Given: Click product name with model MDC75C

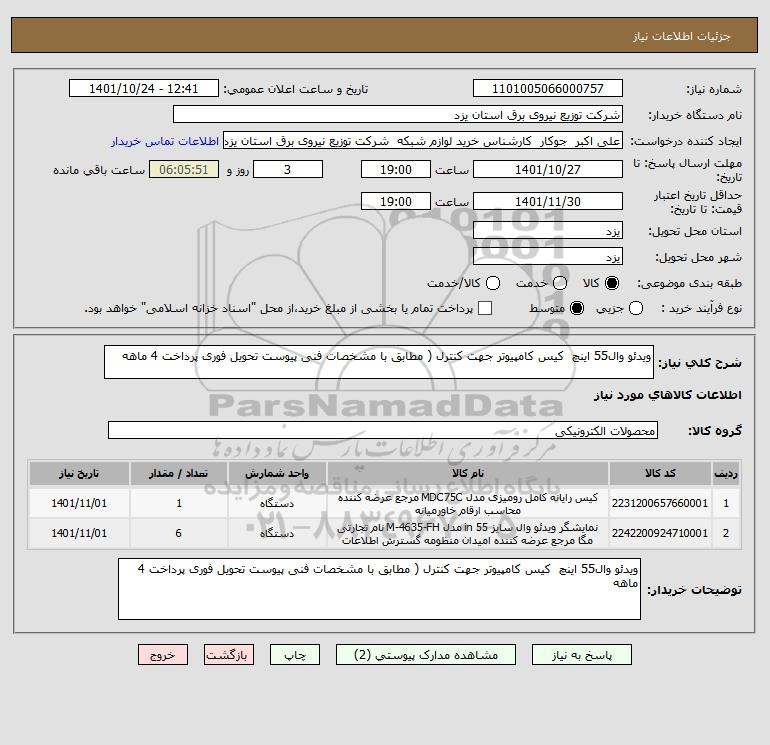Looking at the screenshot, I should 468,504.
